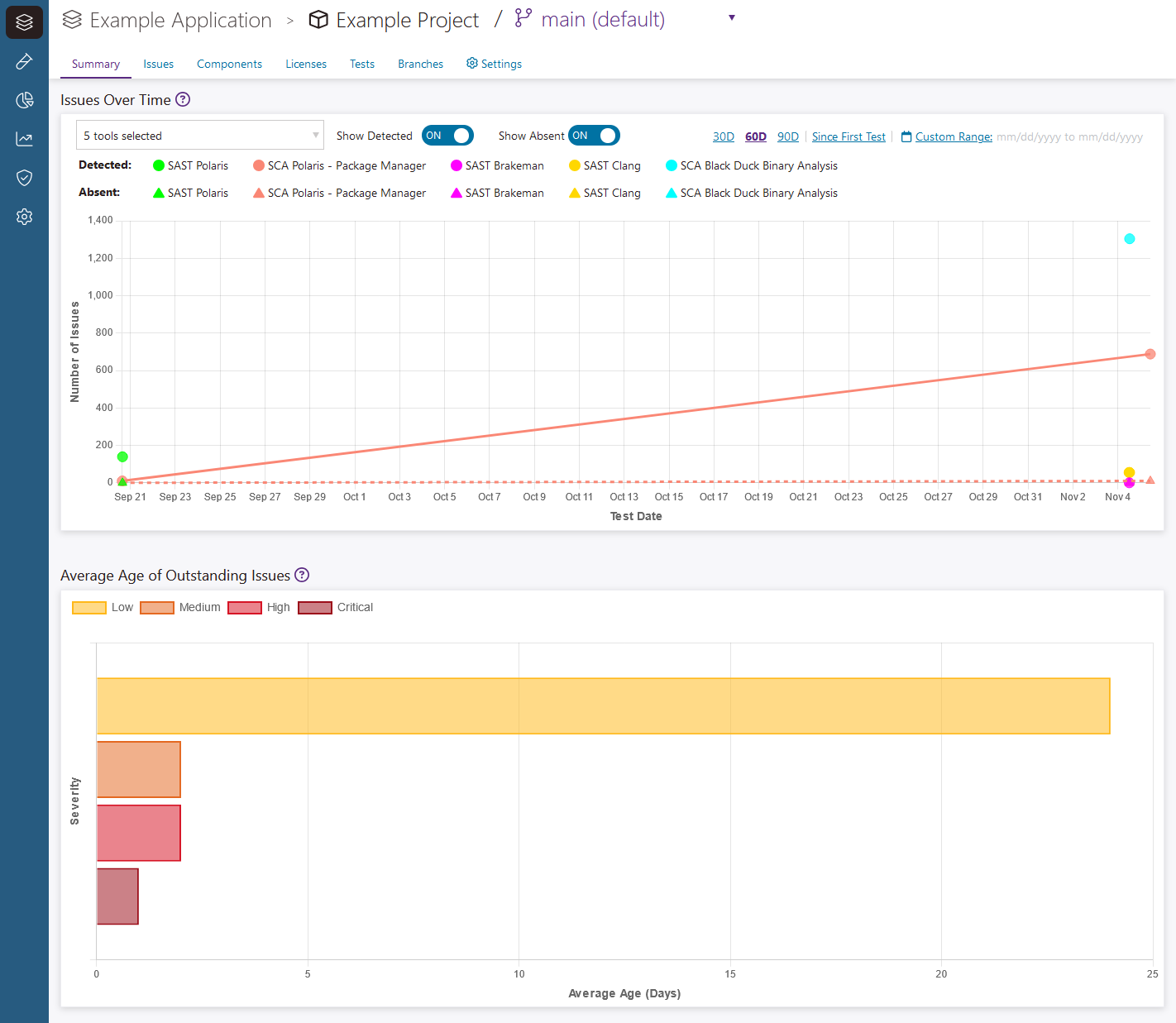Select the 30D time range link
The height and width of the screenshot is (1023, 1176).
tap(723, 137)
